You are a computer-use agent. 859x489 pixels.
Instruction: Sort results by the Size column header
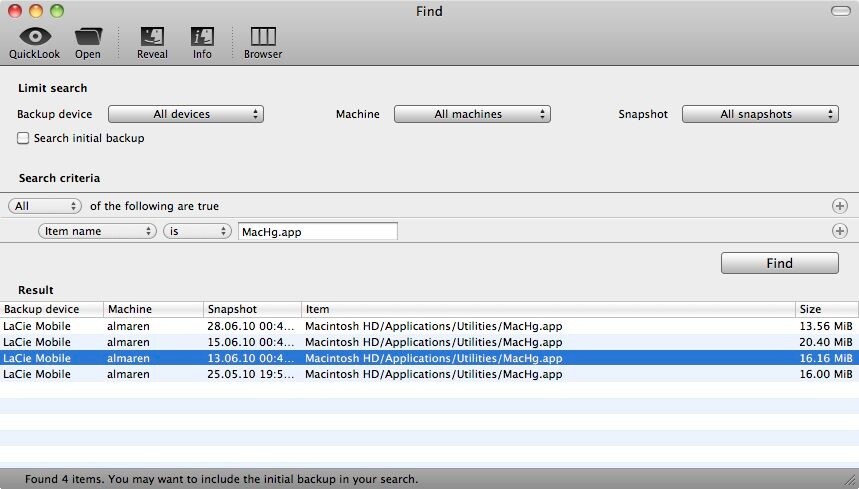pos(826,309)
